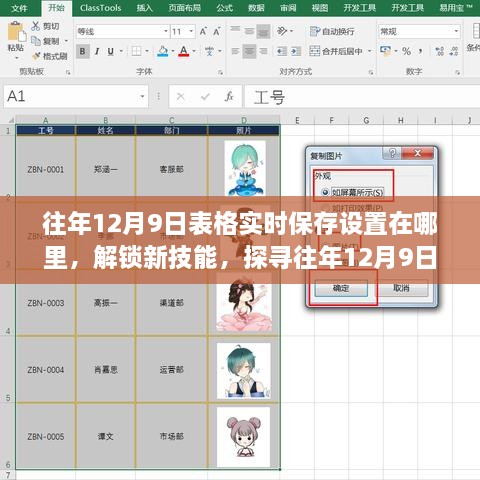Click the text Orientation icon
Screen dimensions: 480x480
(x=282, y=31)
